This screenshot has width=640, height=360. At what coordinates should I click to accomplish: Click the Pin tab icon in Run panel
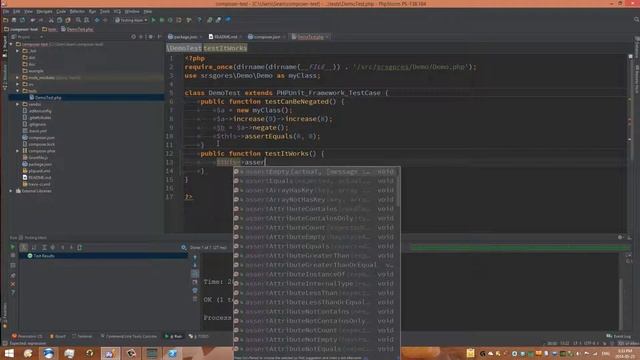(x=13, y=276)
